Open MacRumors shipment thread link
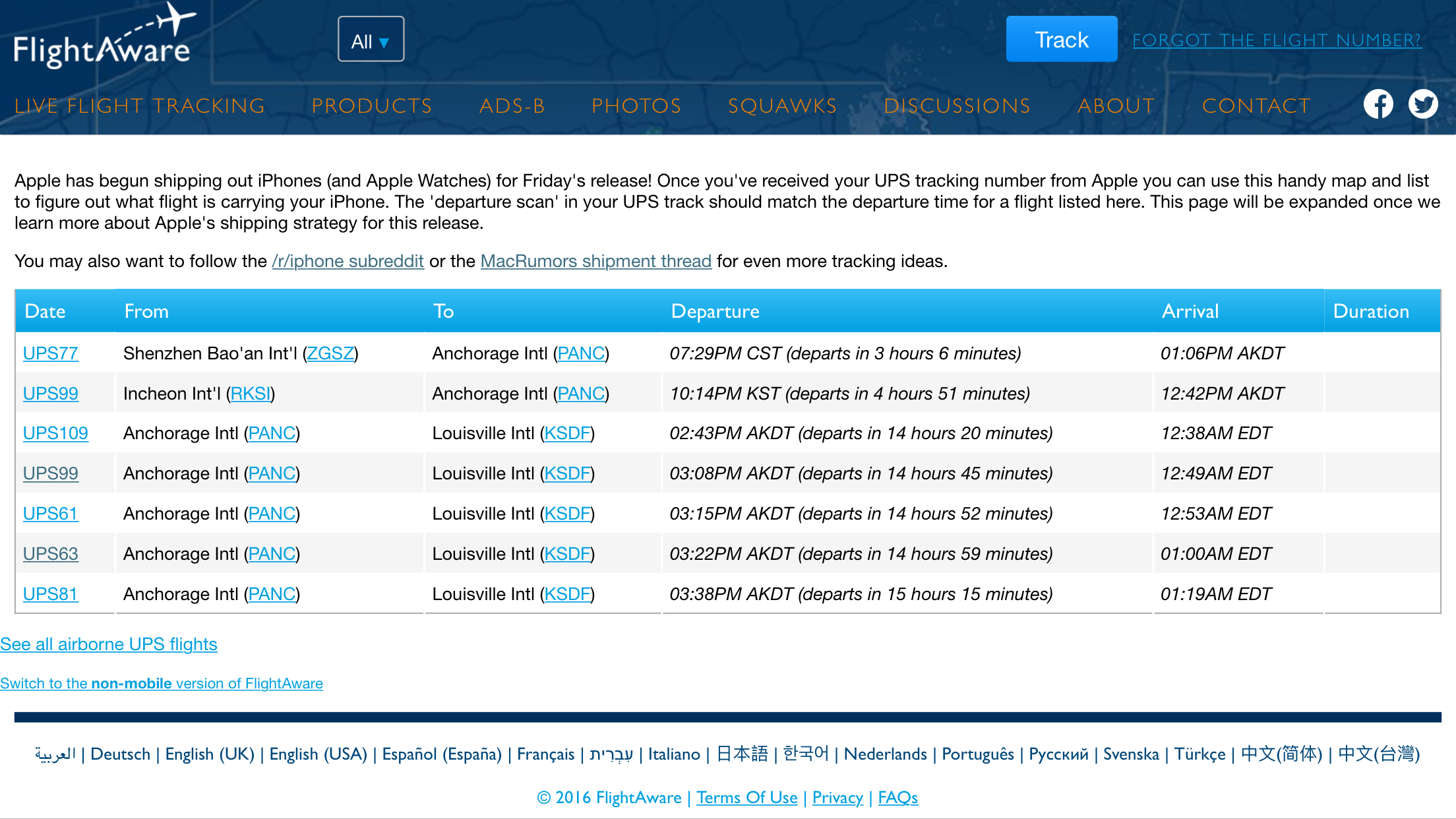 (x=596, y=261)
